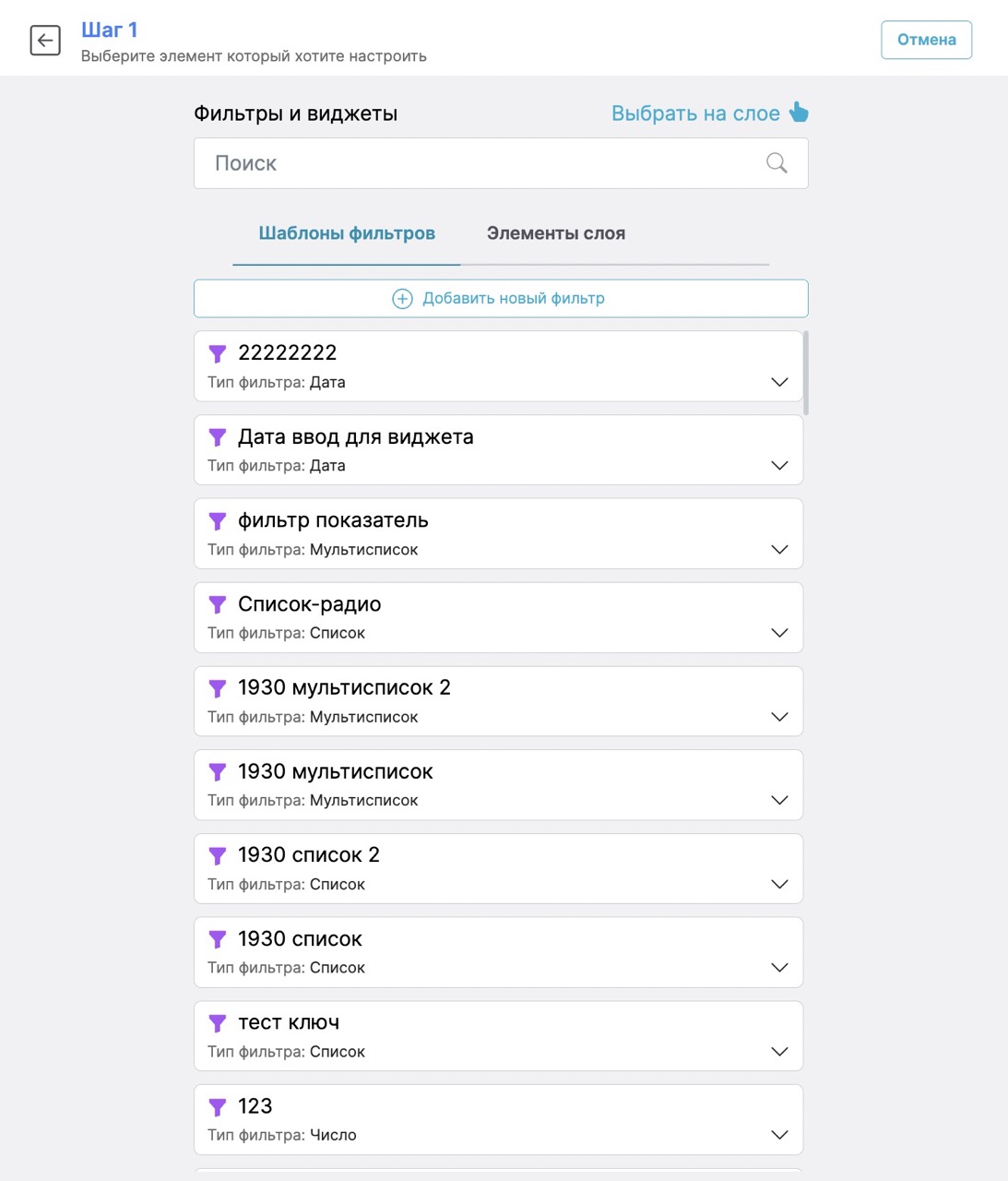Viewport: 1008px width, 1181px height.
Task: Click the plus icon for adding a filter
Action: 402,299
